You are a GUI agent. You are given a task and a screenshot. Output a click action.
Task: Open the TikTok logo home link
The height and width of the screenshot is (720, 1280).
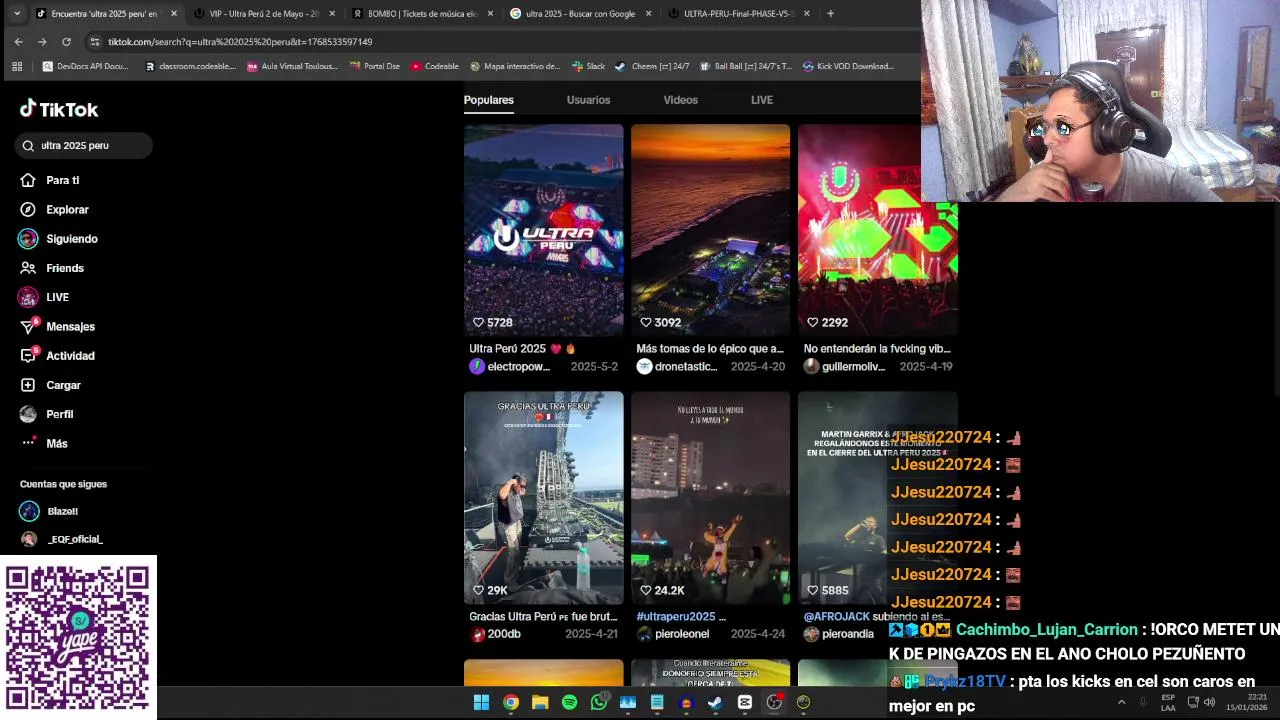point(59,109)
